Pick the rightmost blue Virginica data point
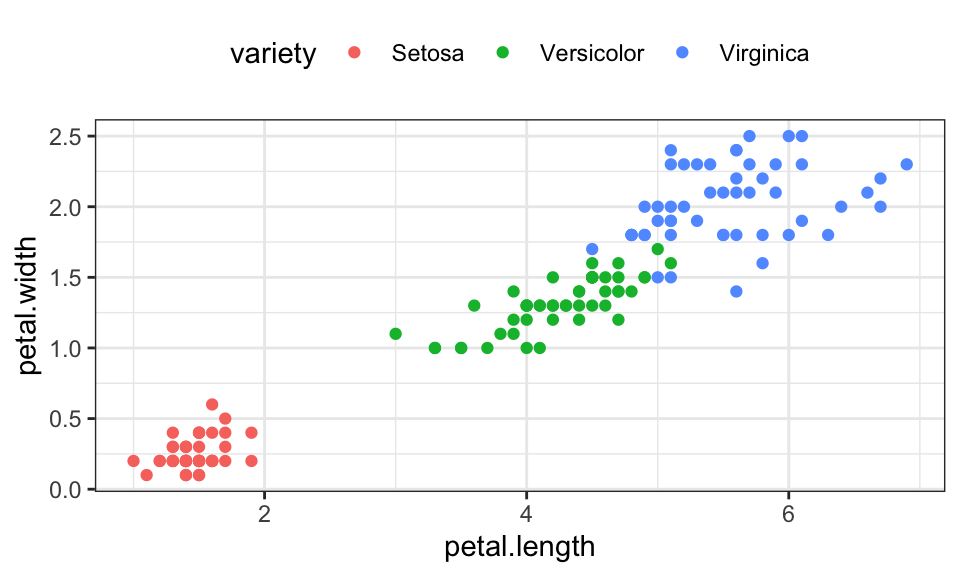The height and width of the screenshot is (576, 960). 907,164
